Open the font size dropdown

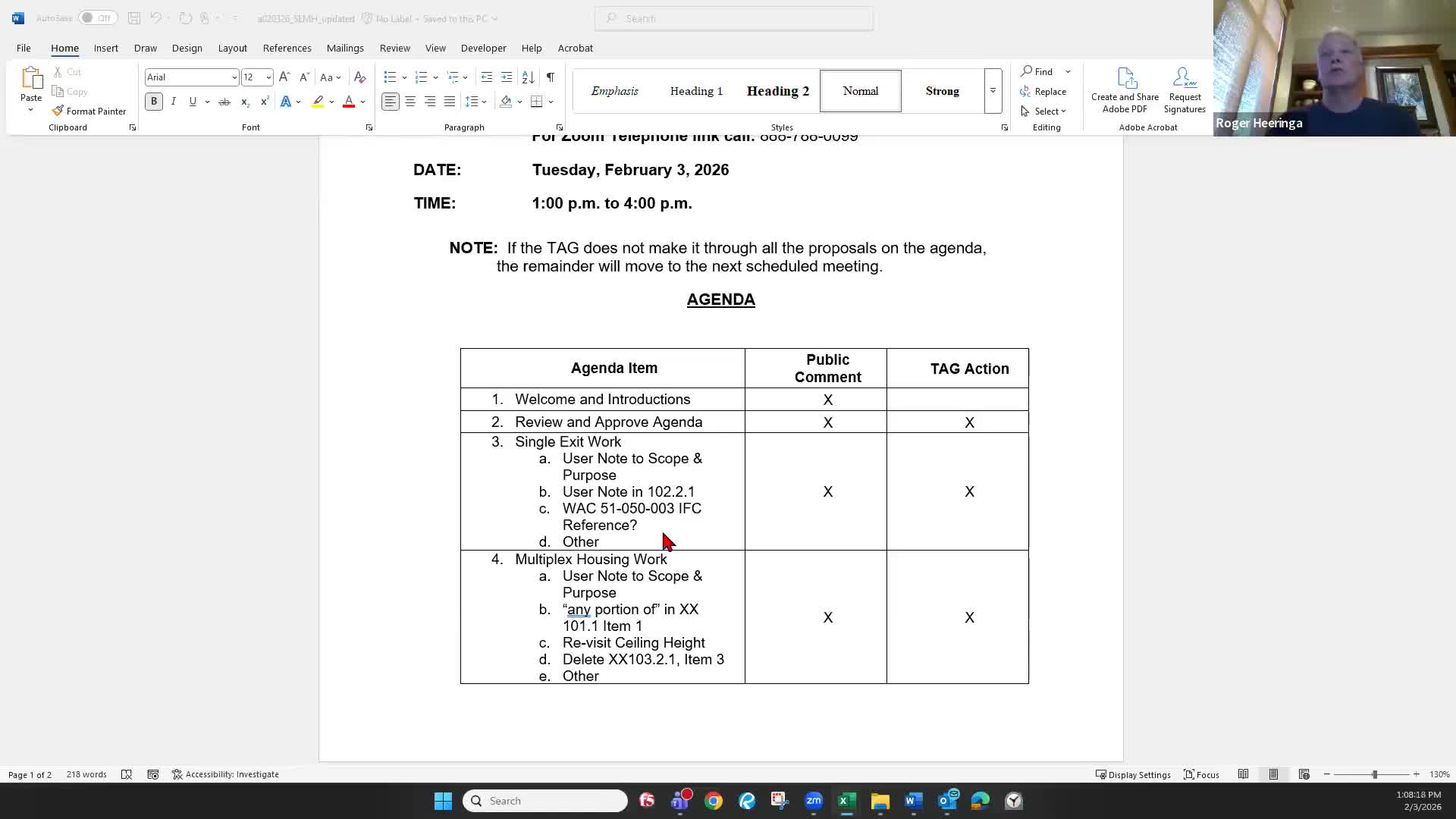(x=268, y=77)
